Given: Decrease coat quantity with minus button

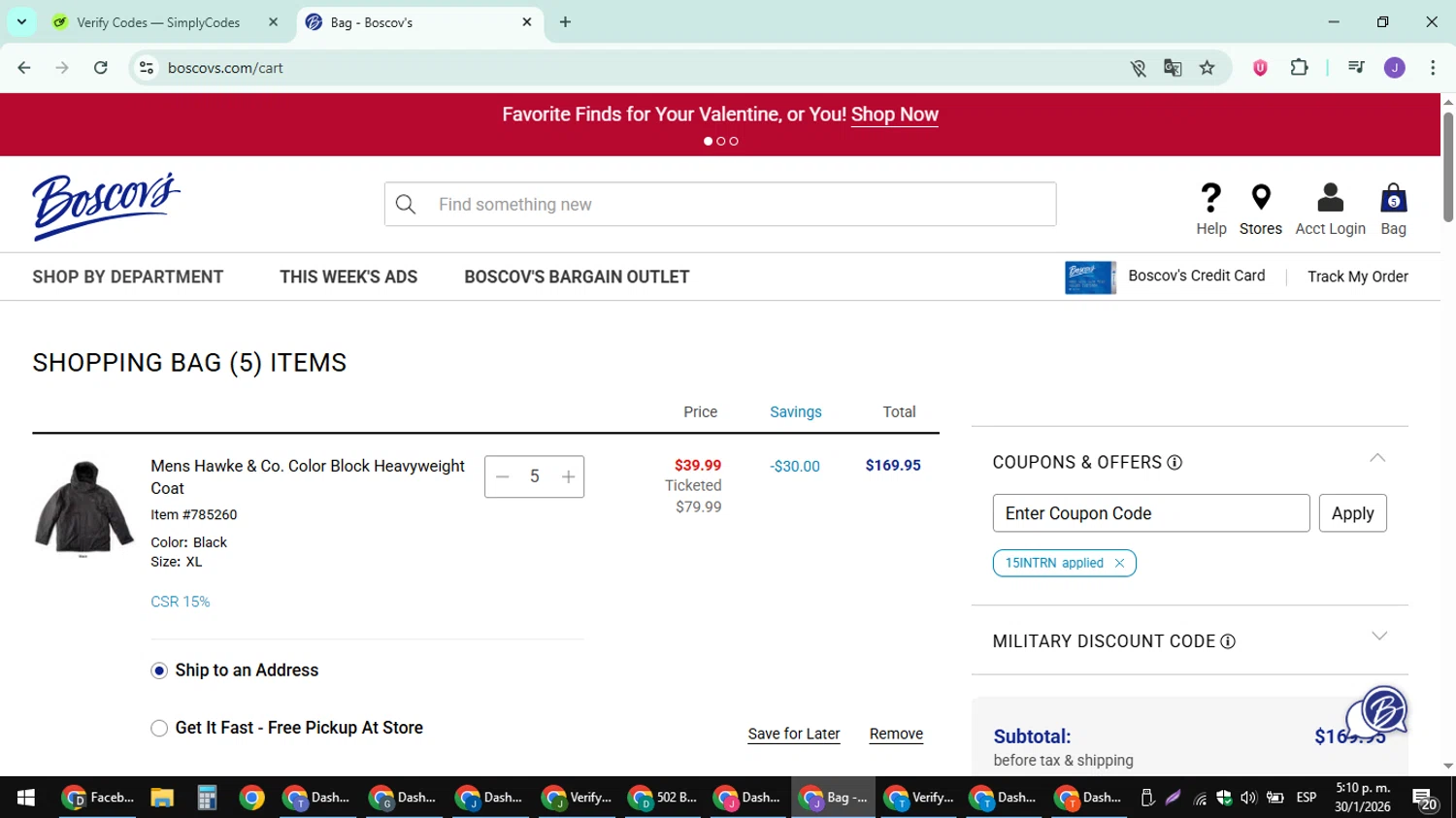Looking at the screenshot, I should tap(502, 476).
